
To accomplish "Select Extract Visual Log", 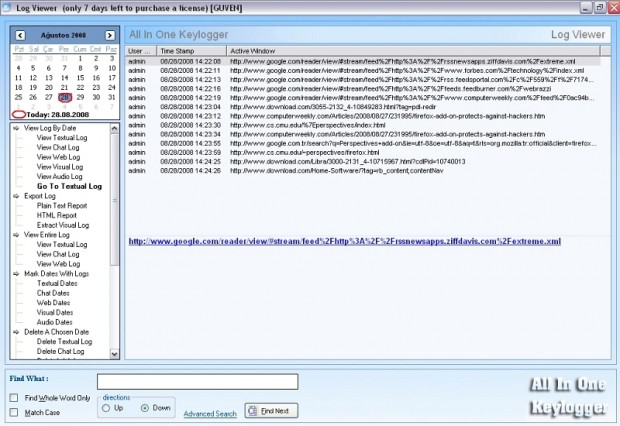I will [x=63, y=225].
